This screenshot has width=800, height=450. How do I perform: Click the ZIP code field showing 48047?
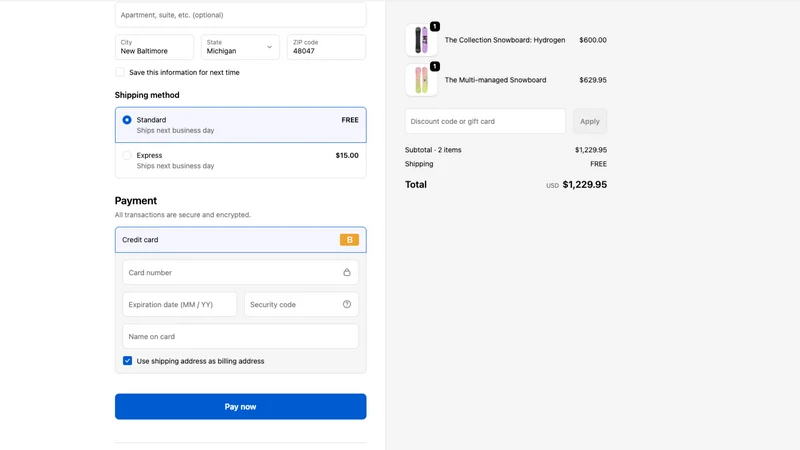click(327, 47)
